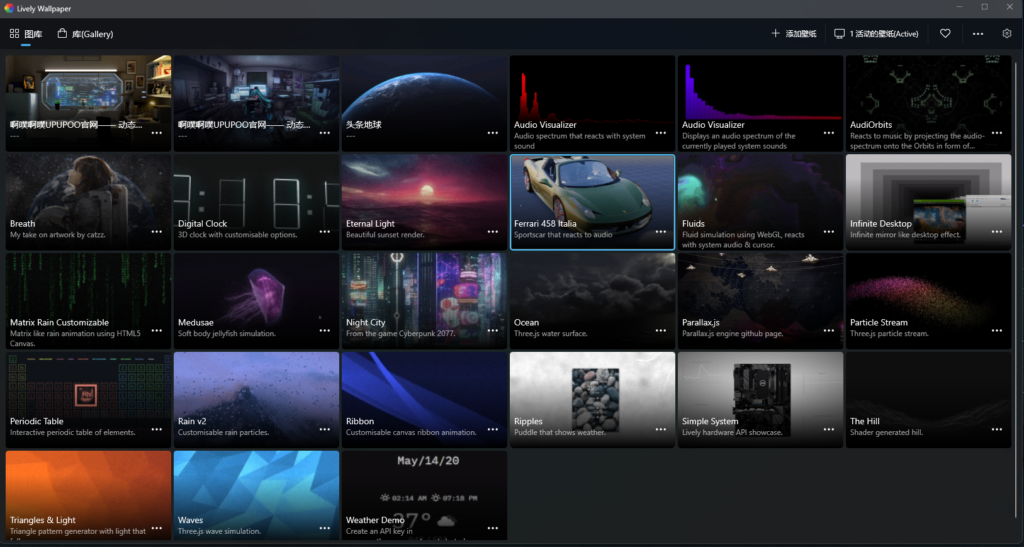Open more options for Waves wallpaper
Screen dimensions: 1024x547
pos(325,528)
